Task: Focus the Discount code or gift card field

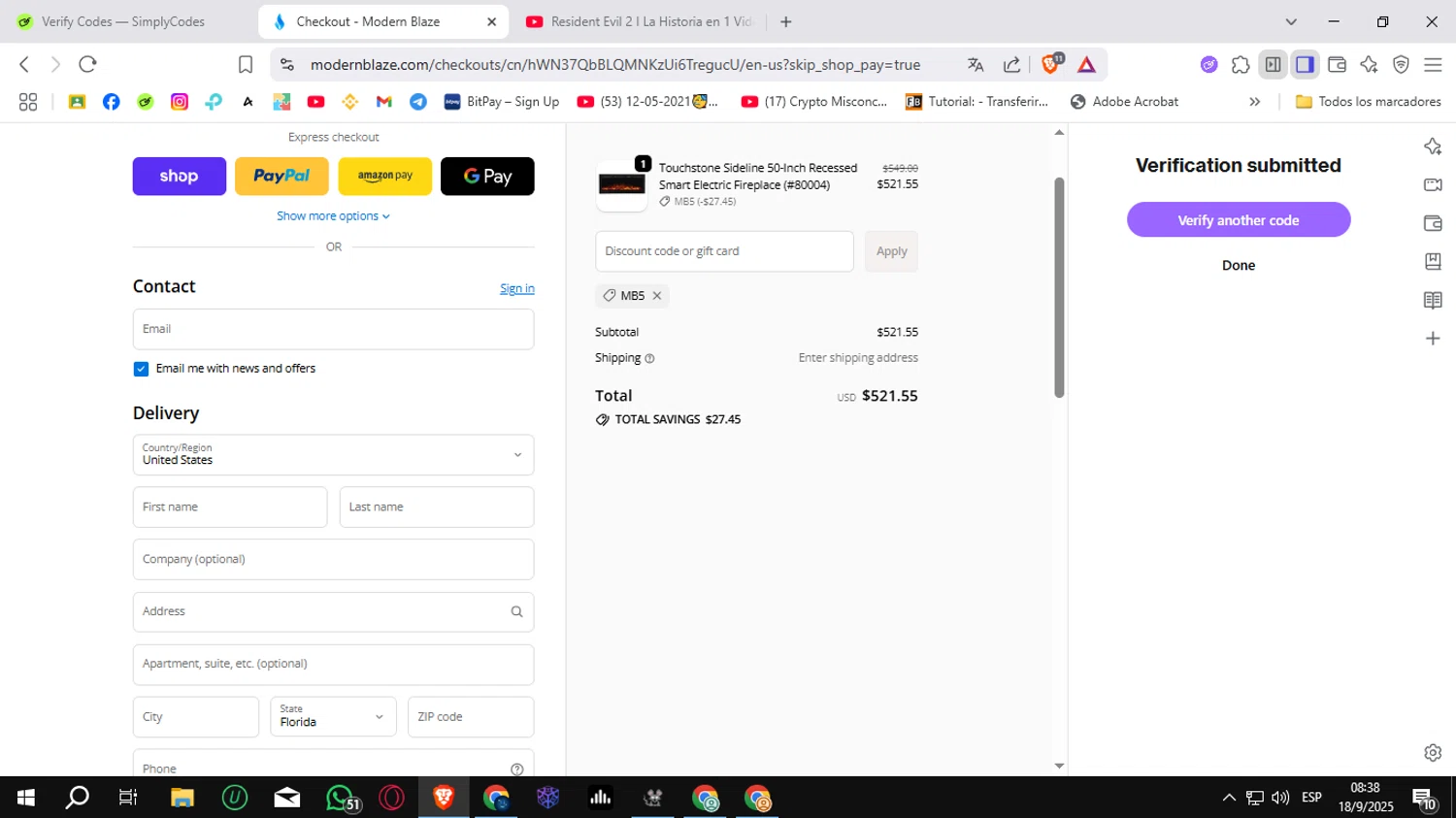Action: [x=724, y=251]
